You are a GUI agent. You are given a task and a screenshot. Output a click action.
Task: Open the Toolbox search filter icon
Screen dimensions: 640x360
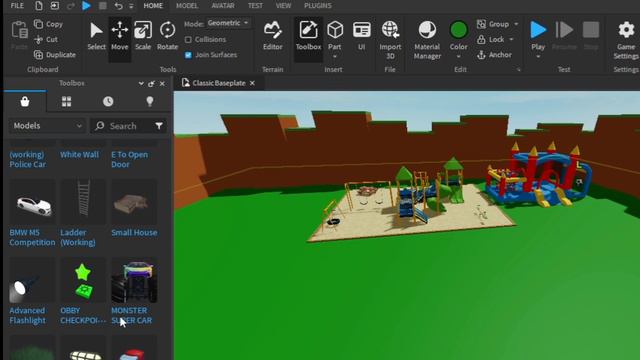pyautogui.click(x=159, y=126)
